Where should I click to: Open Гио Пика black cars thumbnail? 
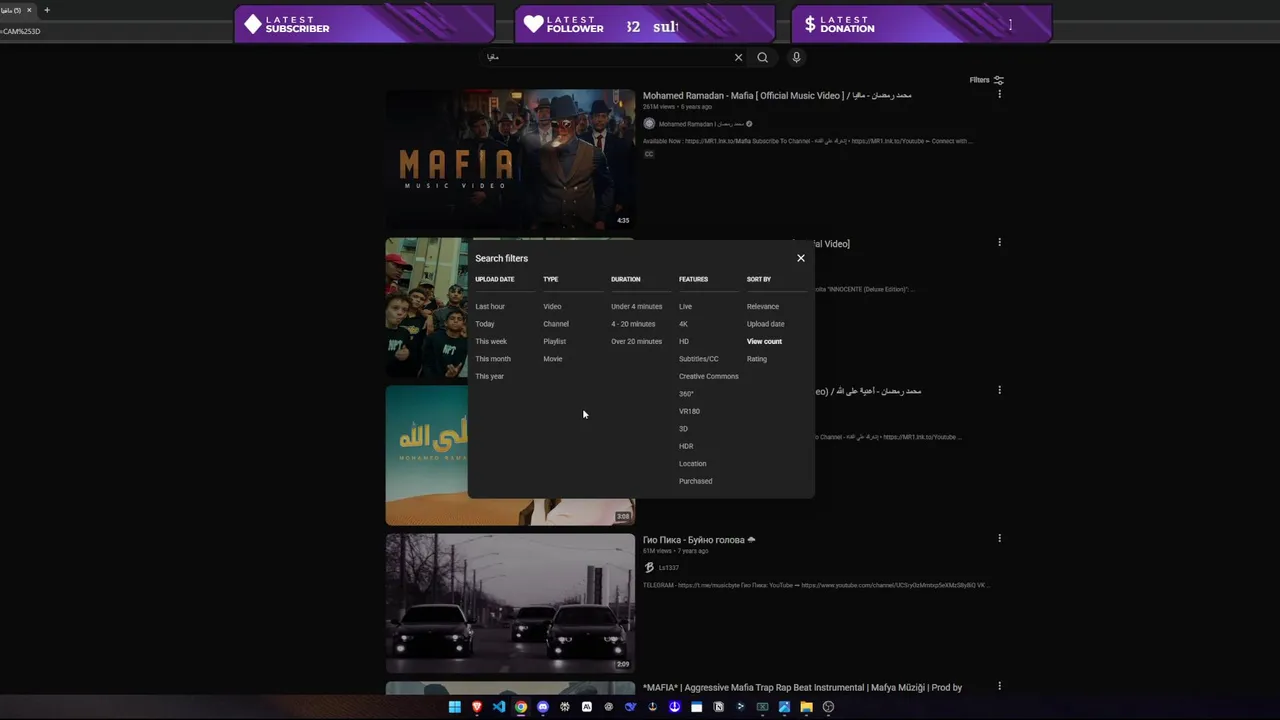coord(510,603)
